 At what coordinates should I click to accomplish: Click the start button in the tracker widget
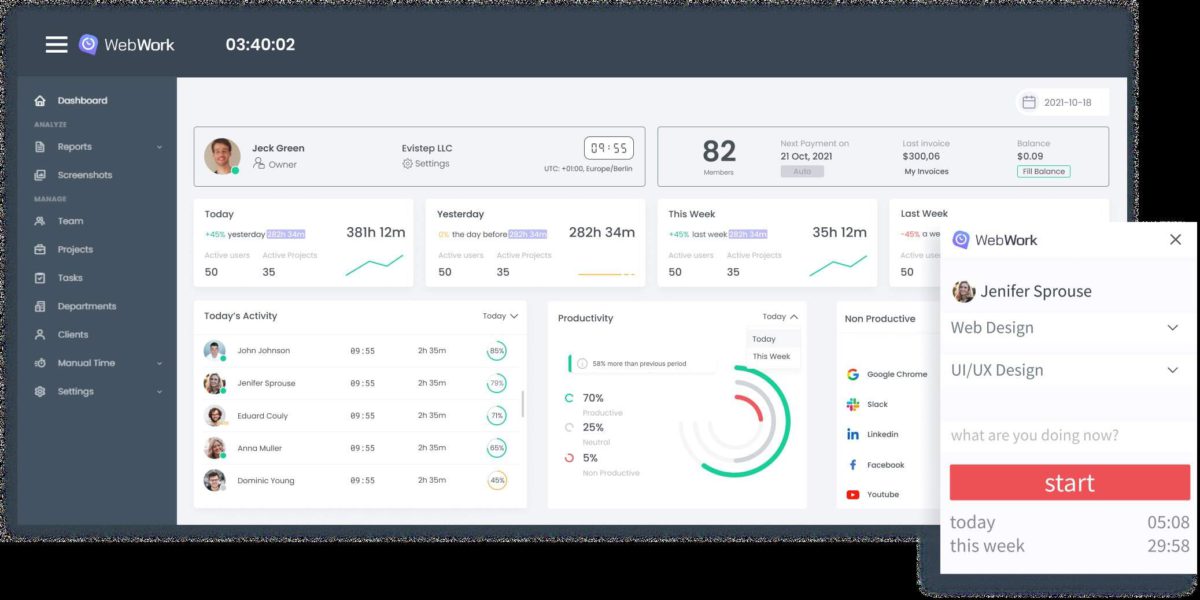[1068, 482]
